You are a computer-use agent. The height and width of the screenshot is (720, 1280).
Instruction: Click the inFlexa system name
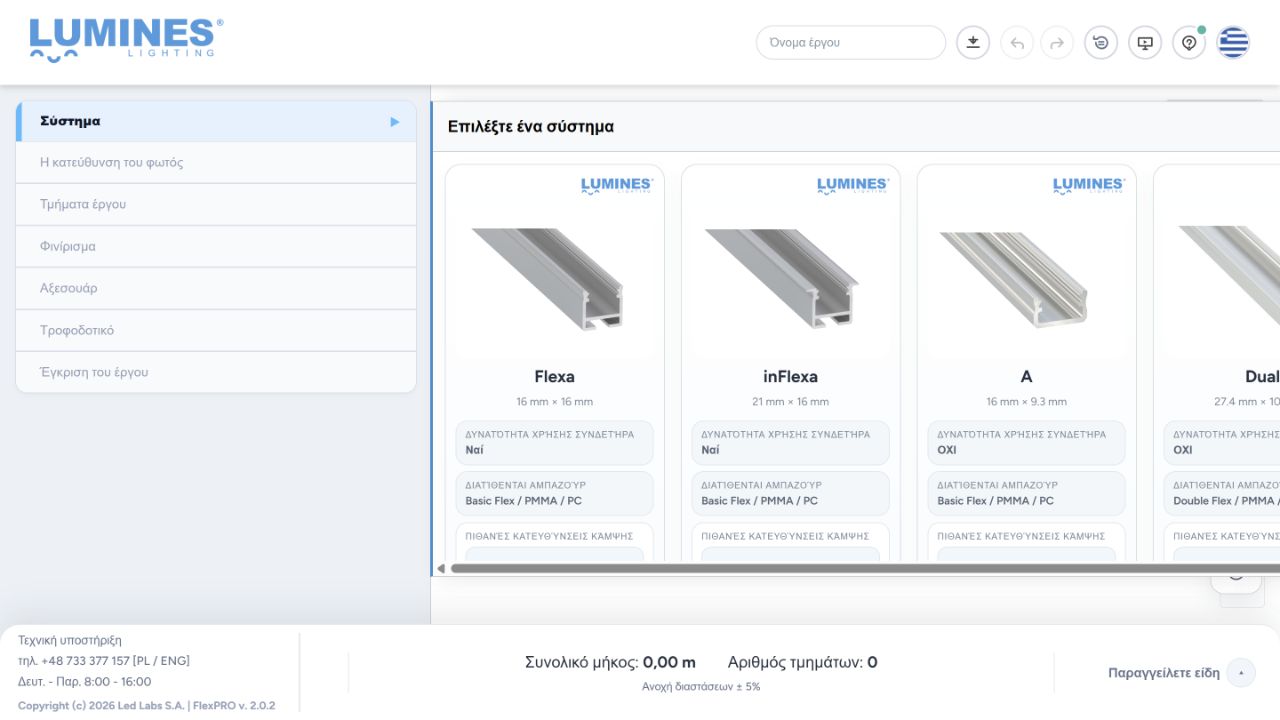791,377
